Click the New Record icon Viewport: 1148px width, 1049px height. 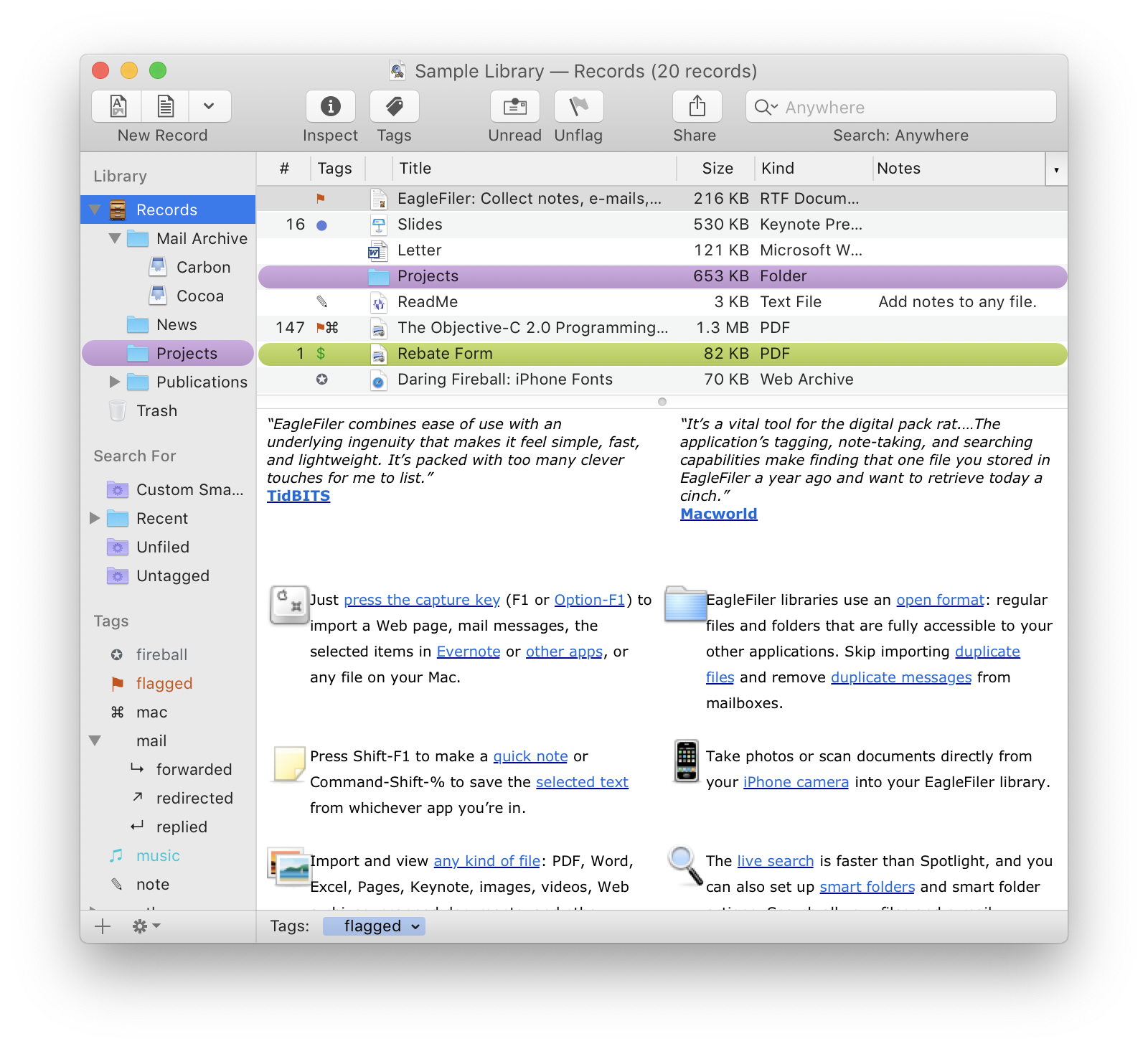point(116,106)
